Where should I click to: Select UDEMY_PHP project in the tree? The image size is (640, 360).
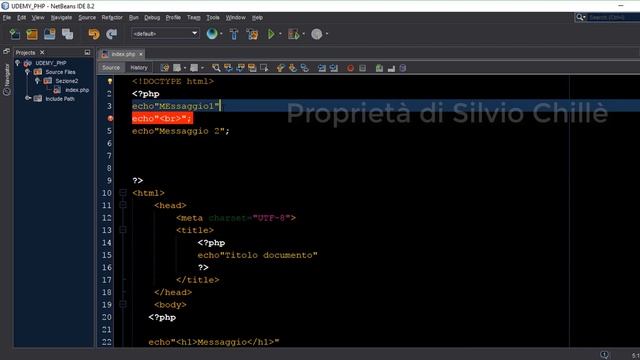[x=51, y=63]
